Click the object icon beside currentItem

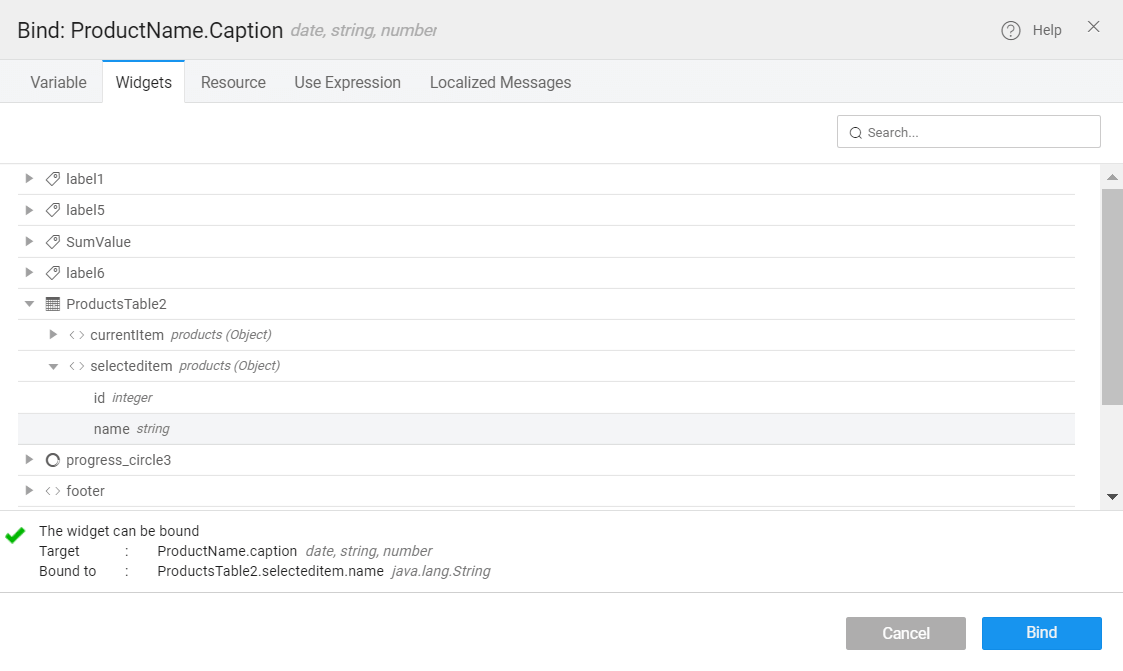tap(77, 335)
